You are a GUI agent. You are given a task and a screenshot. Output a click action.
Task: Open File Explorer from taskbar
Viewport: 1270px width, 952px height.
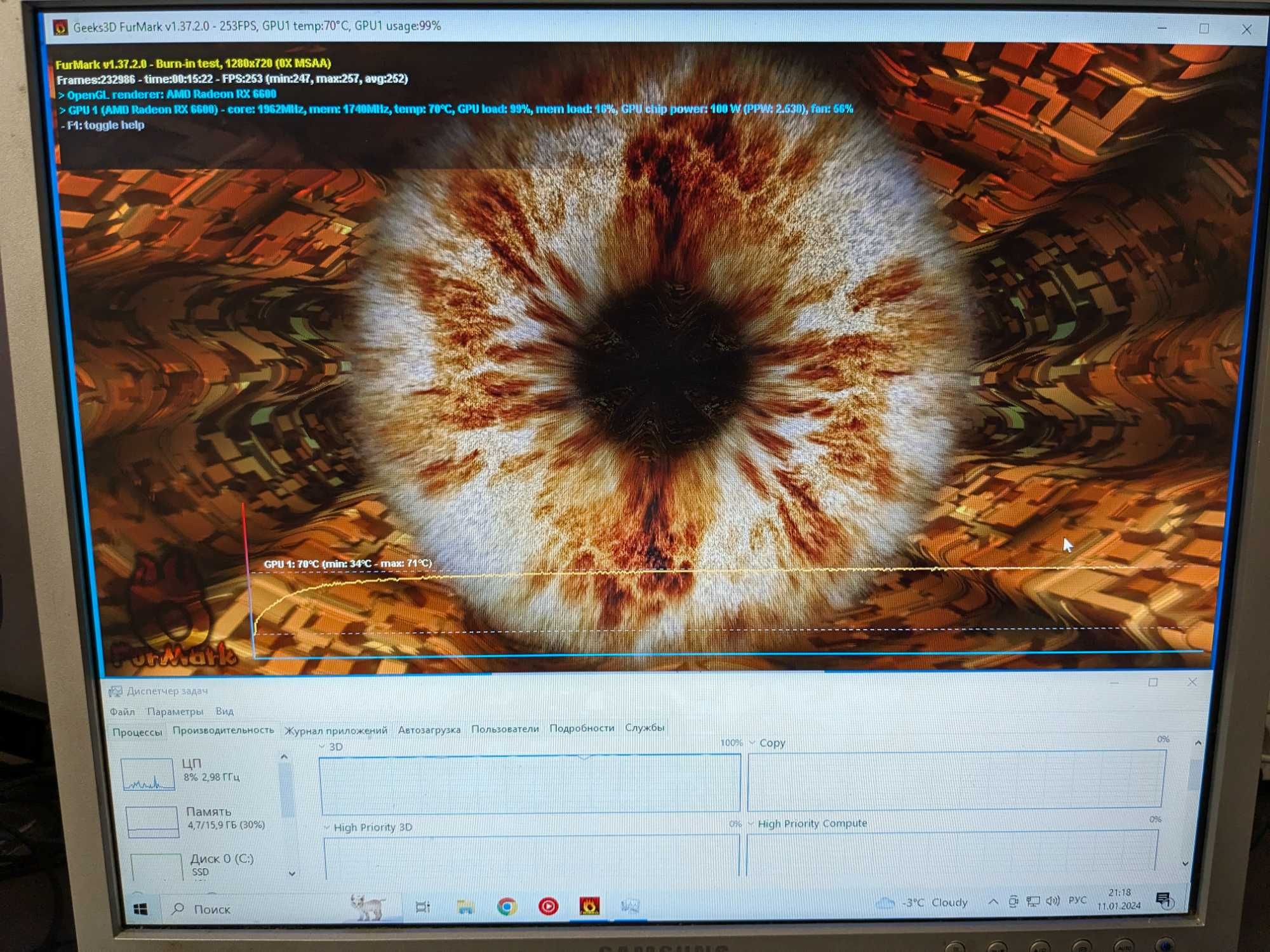click(465, 906)
